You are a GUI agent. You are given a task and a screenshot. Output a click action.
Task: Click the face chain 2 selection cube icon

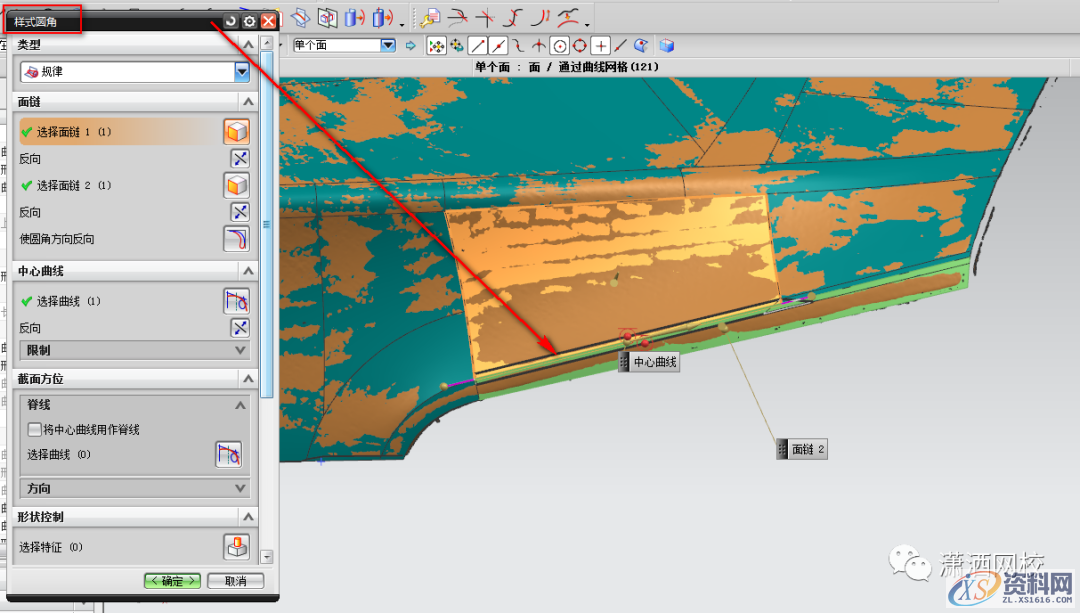tap(236, 185)
